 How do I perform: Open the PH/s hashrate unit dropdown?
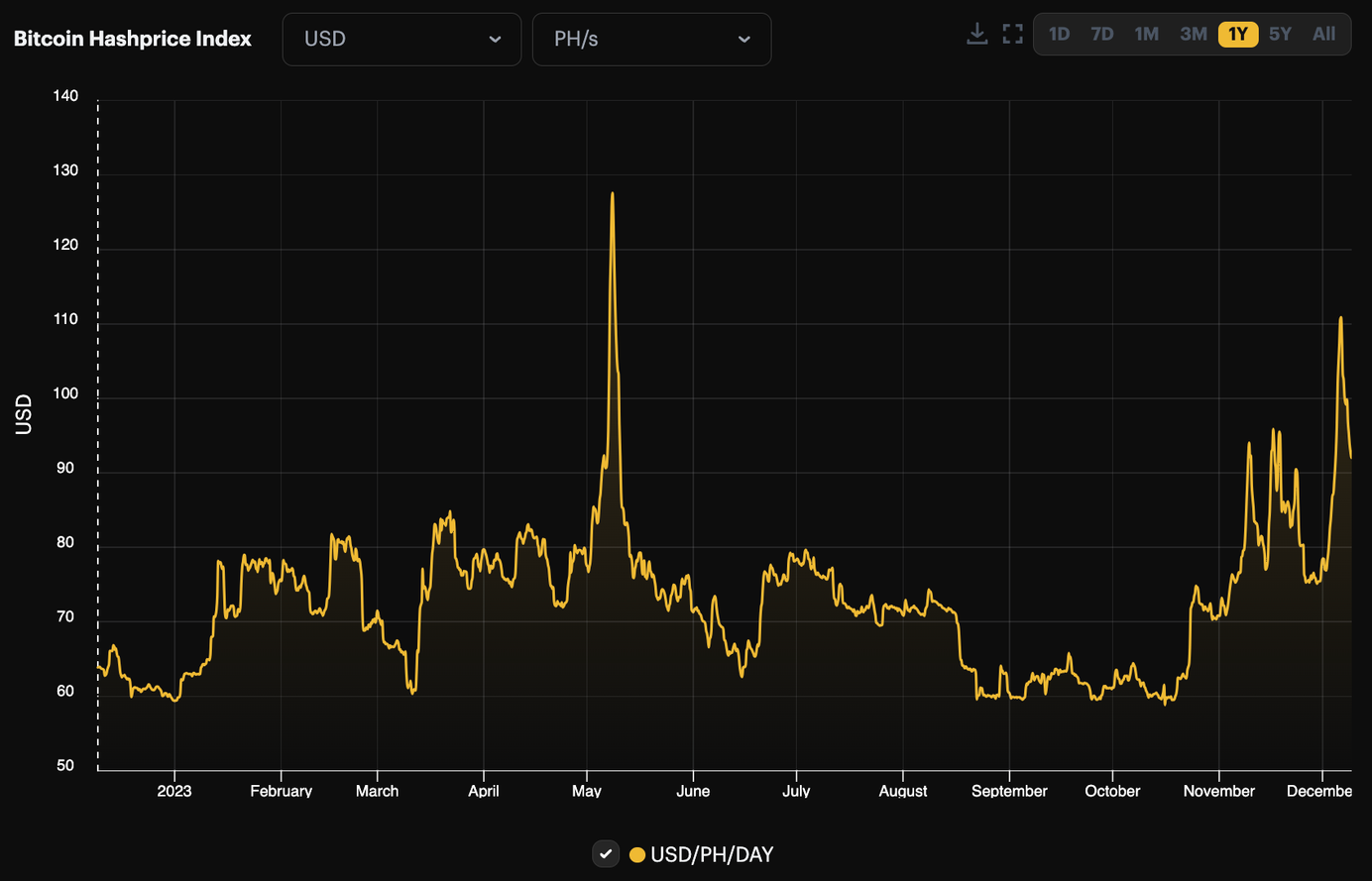click(651, 39)
